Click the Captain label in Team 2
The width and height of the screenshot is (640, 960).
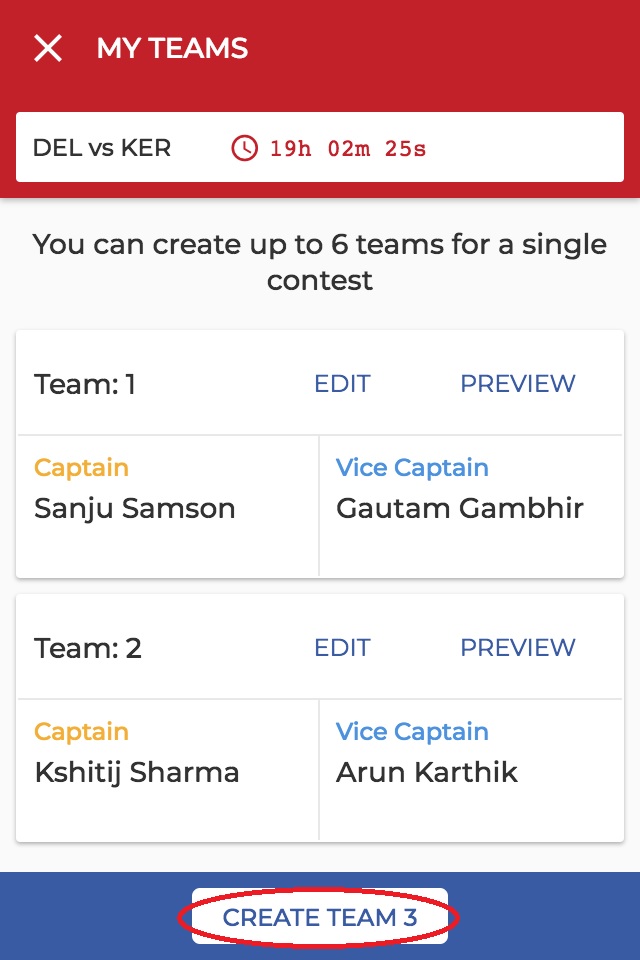pos(81,731)
